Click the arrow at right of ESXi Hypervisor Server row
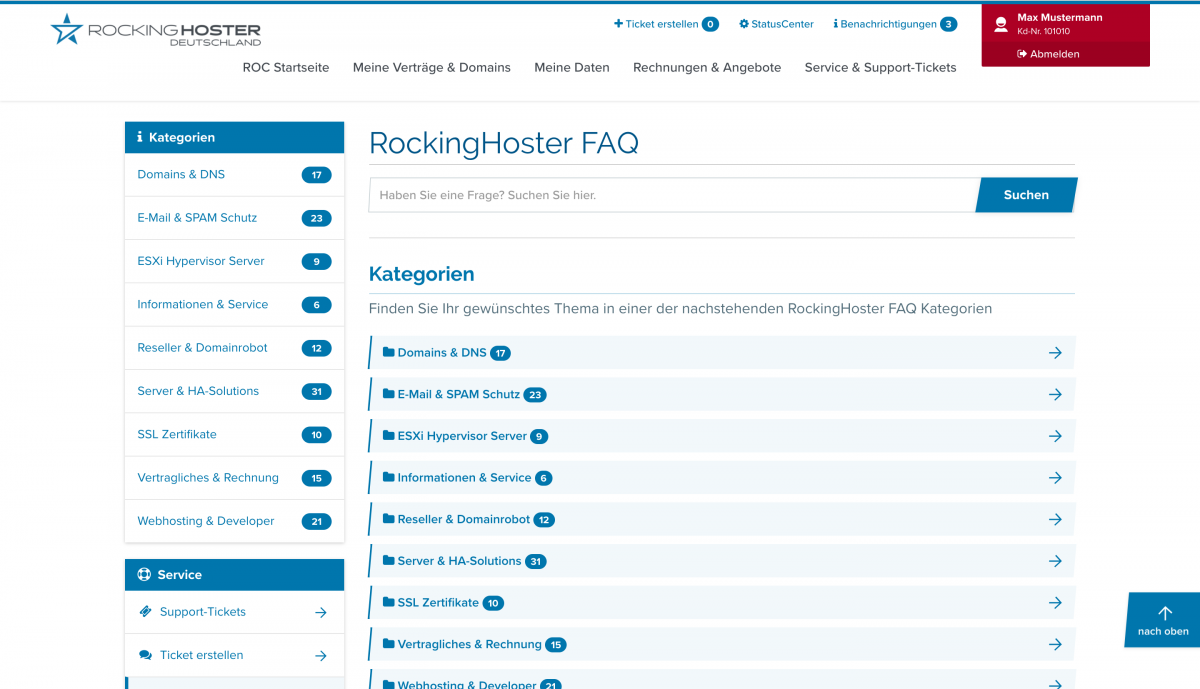The height and width of the screenshot is (689, 1200). point(1055,436)
